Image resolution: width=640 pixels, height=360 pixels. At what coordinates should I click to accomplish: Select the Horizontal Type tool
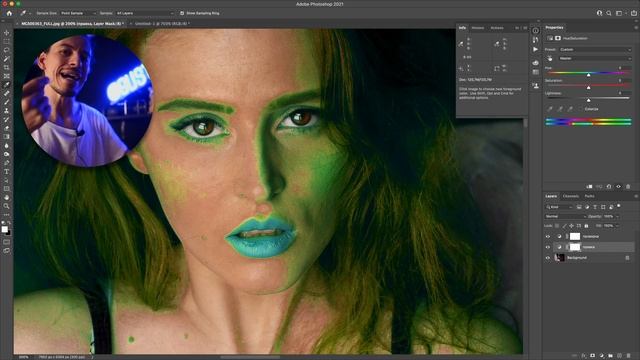[x=7, y=171]
